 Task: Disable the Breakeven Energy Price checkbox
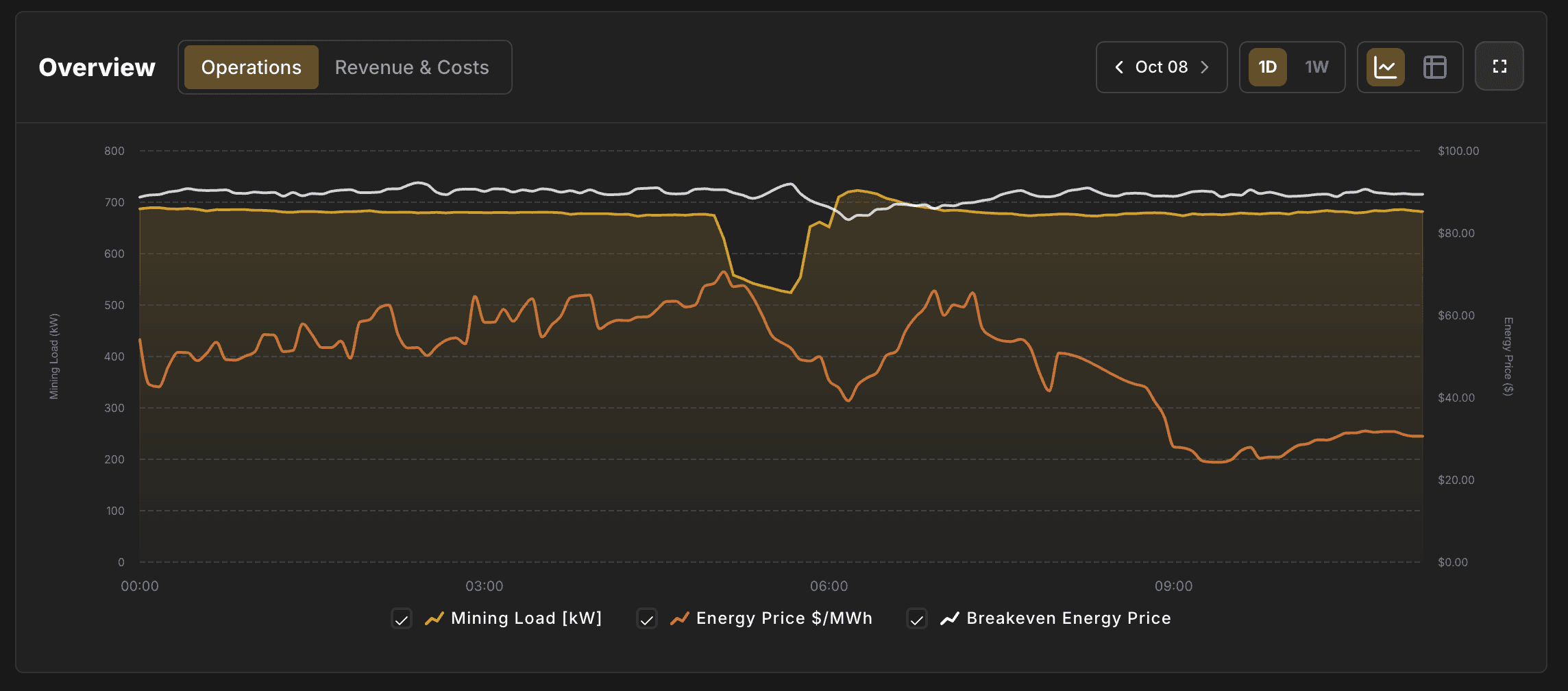(x=917, y=618)
